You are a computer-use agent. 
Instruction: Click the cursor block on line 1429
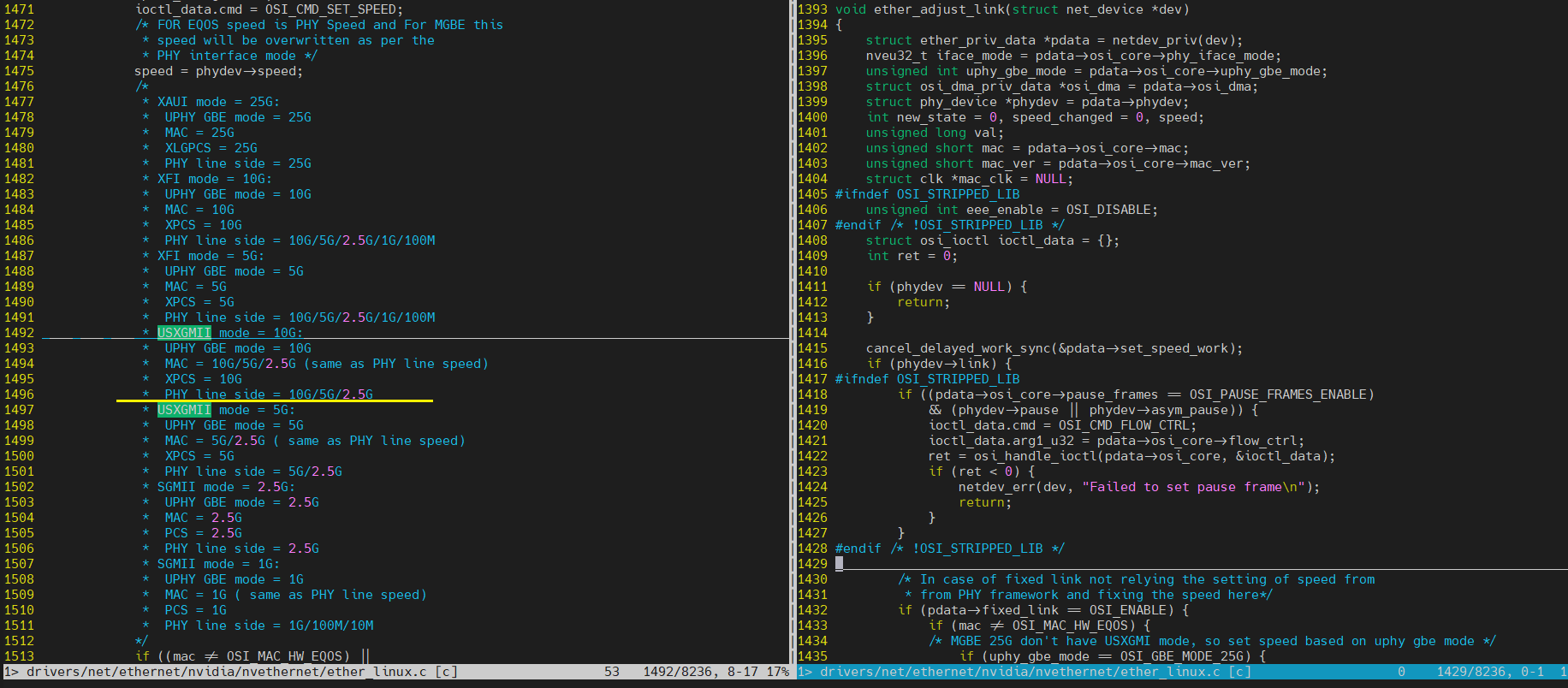coord(840,564)
